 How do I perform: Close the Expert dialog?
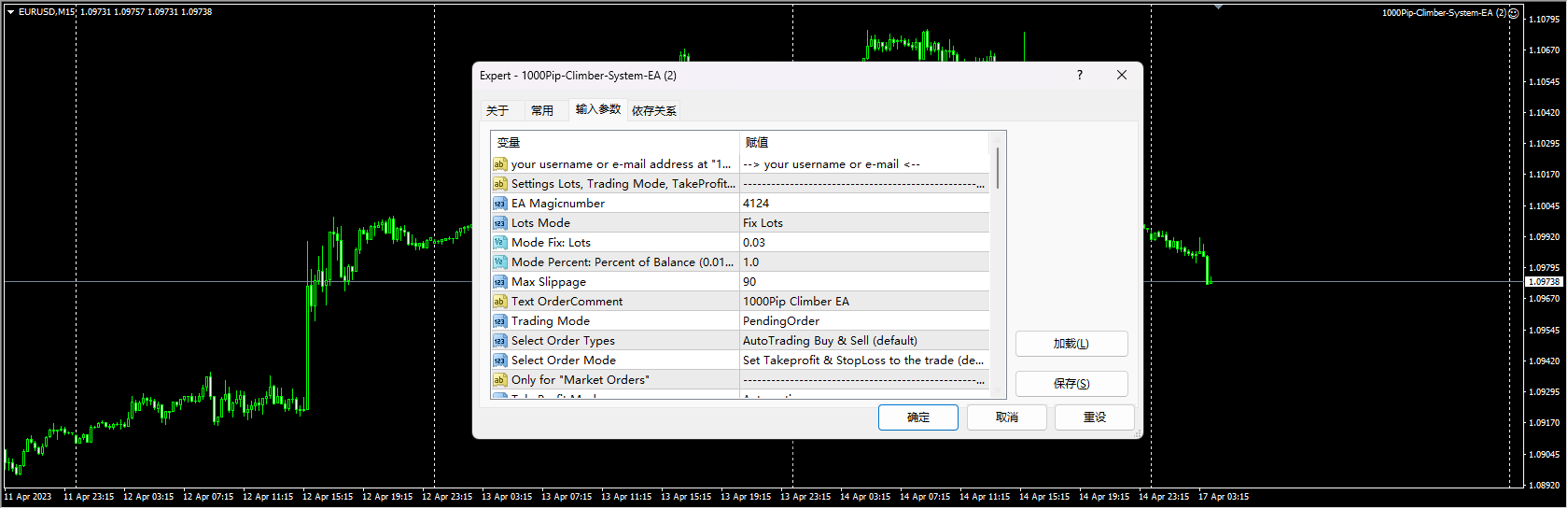pyautogui.click(x=1122, y=75)
